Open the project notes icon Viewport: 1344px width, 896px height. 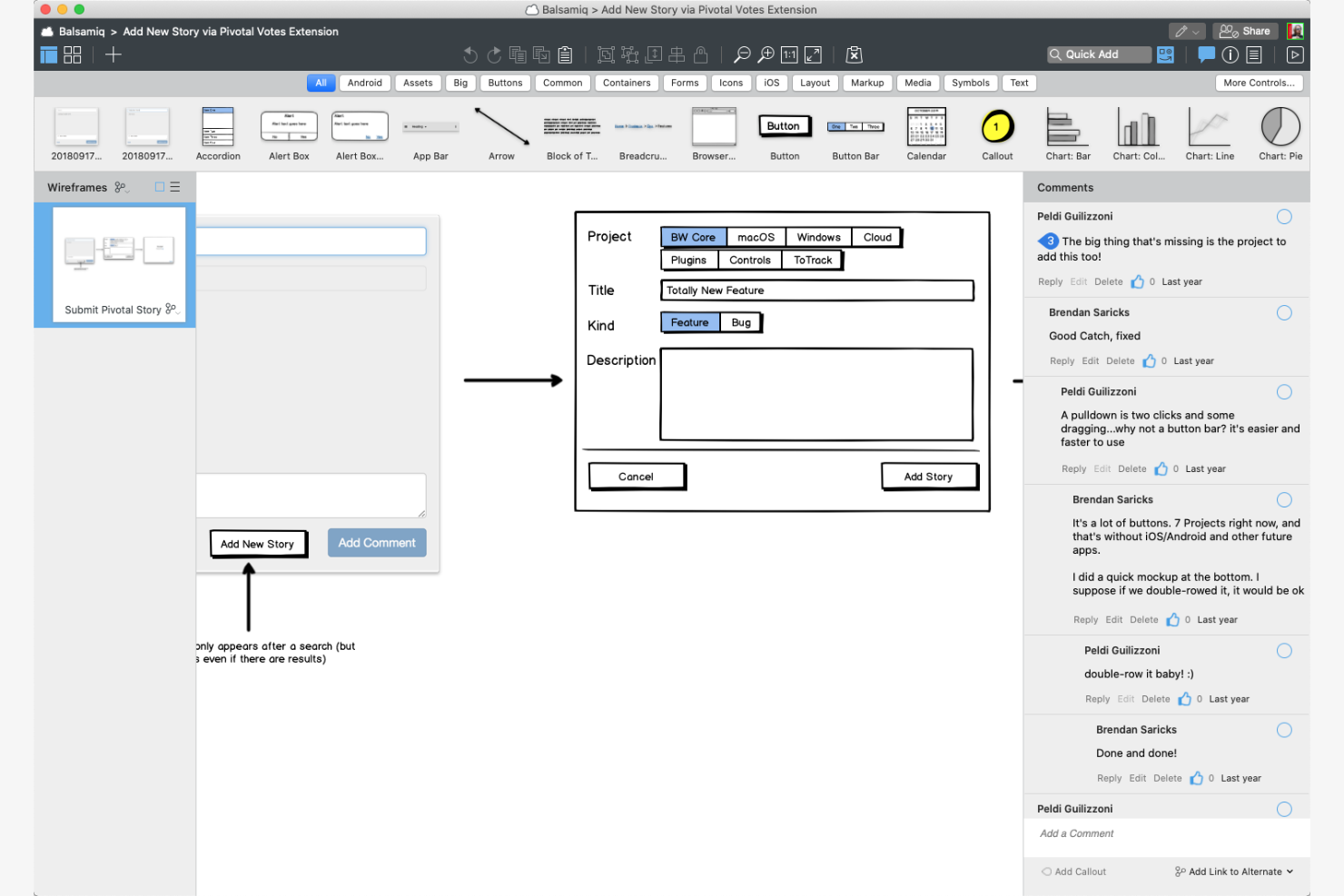tap(1253, 55)
